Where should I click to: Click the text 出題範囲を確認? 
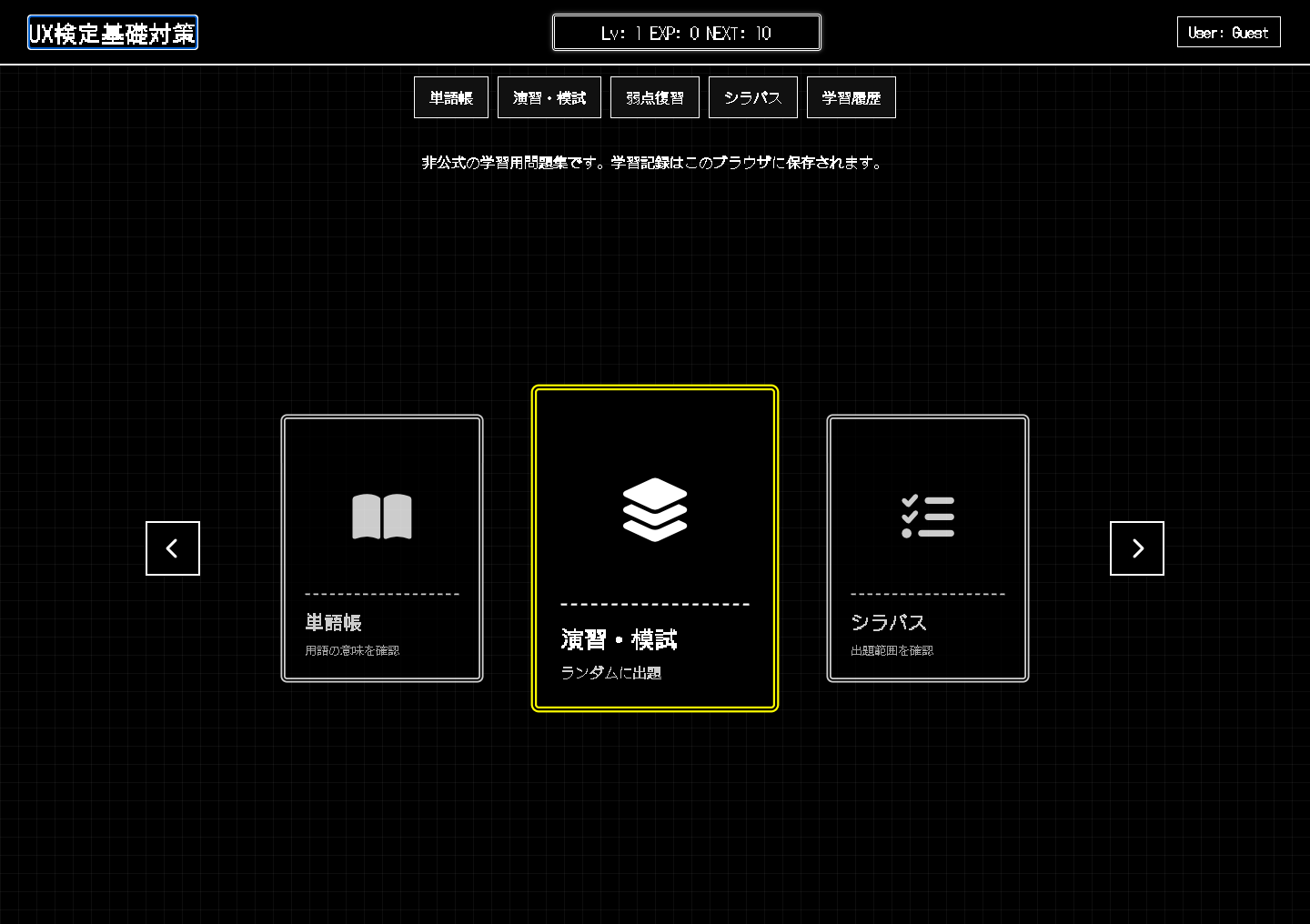tap(892, 650)
